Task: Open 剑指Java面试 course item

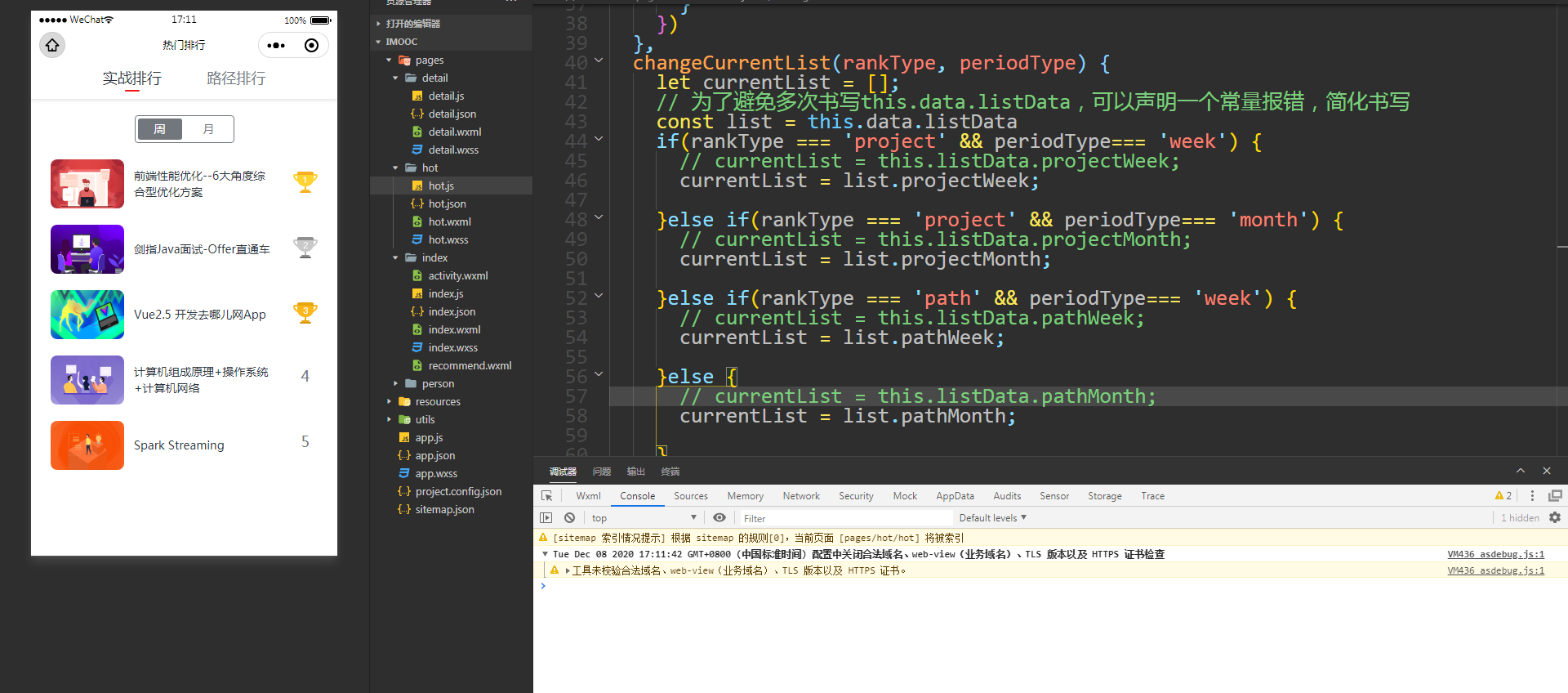Action: point(184,249)
